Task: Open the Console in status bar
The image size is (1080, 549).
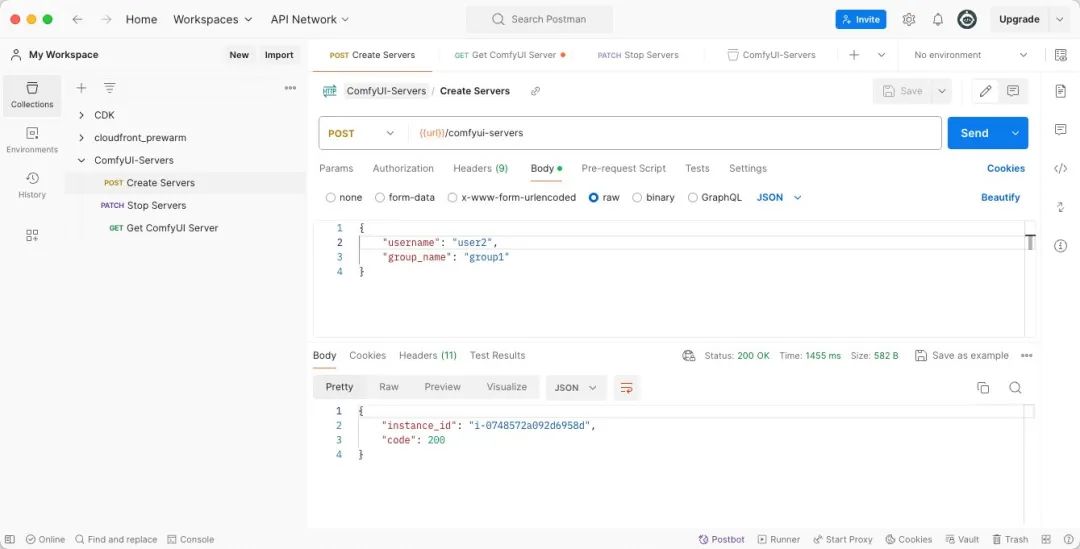Action: [x=191, y=539]
